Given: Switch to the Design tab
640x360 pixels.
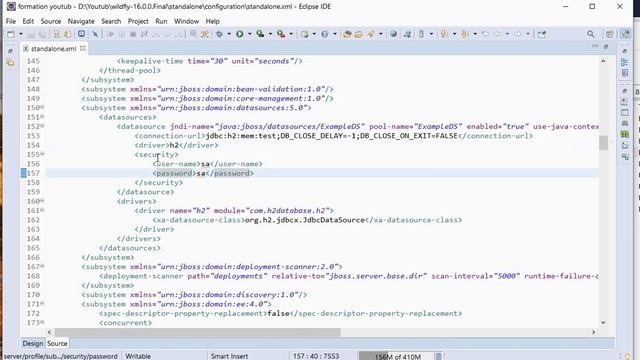Looking at the screenshot, I should click(33, 344).
